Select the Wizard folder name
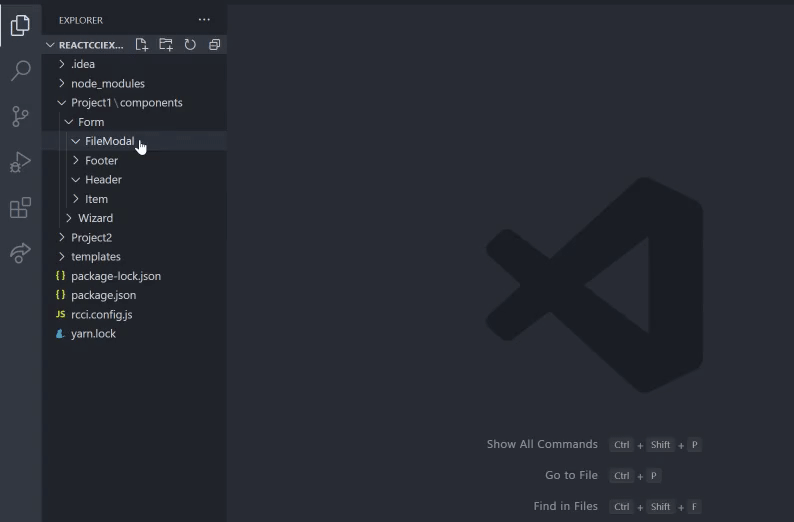This screenshot has width=794, height=522. 96,218
